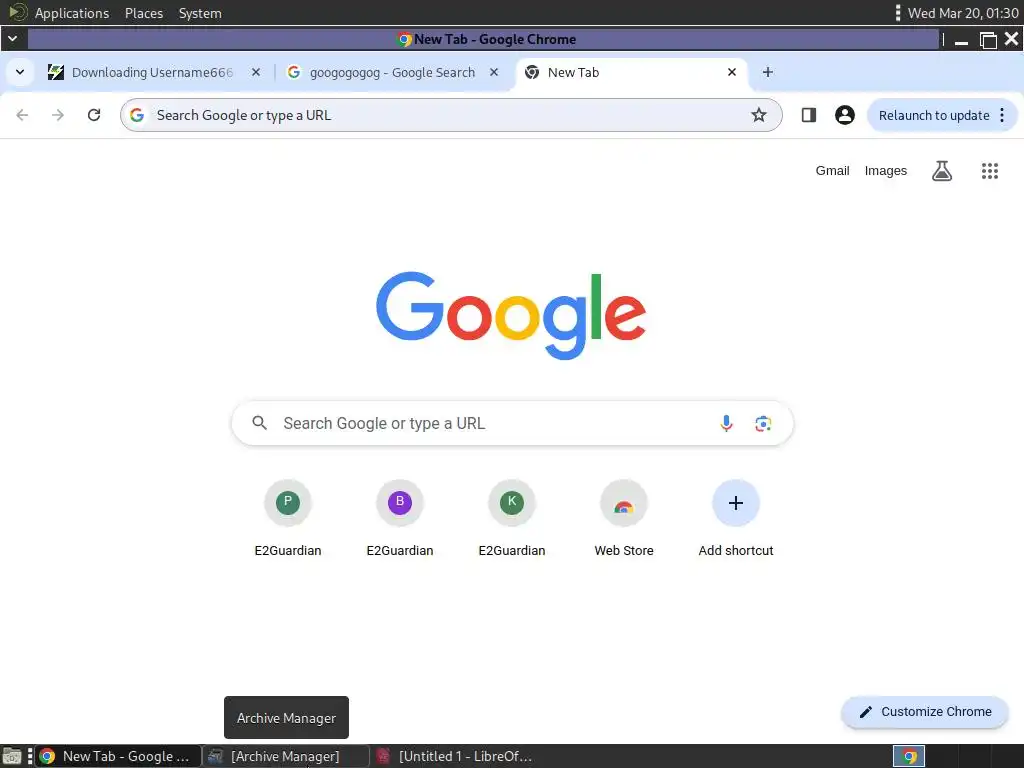1024x768 pixels.
Task: Open the System menu
Action: tap(200, 13)
